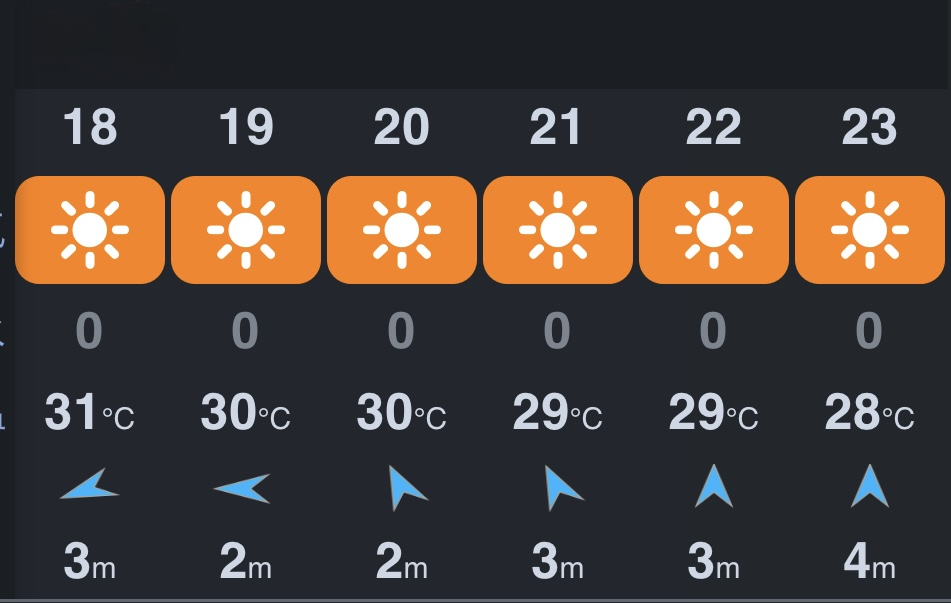Image resolution: width=951 pixels, height=603 pixels.
Task: Click the sunny icon for hour 20
Action: 402,230
